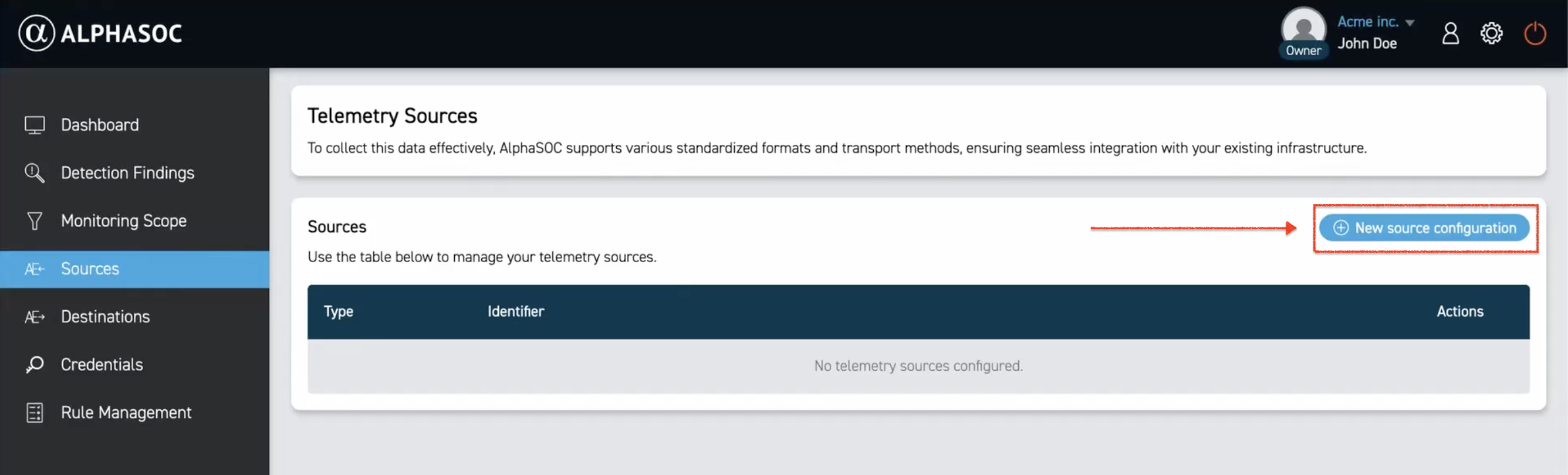The width and height of the screenshot is (1568, 475).
Task: Click the Destinations outbound-arrow icon
Action: pos(35,316)
